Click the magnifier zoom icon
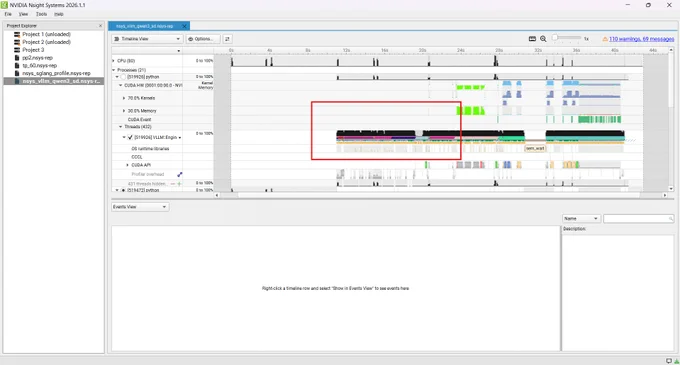 (543, 39)
